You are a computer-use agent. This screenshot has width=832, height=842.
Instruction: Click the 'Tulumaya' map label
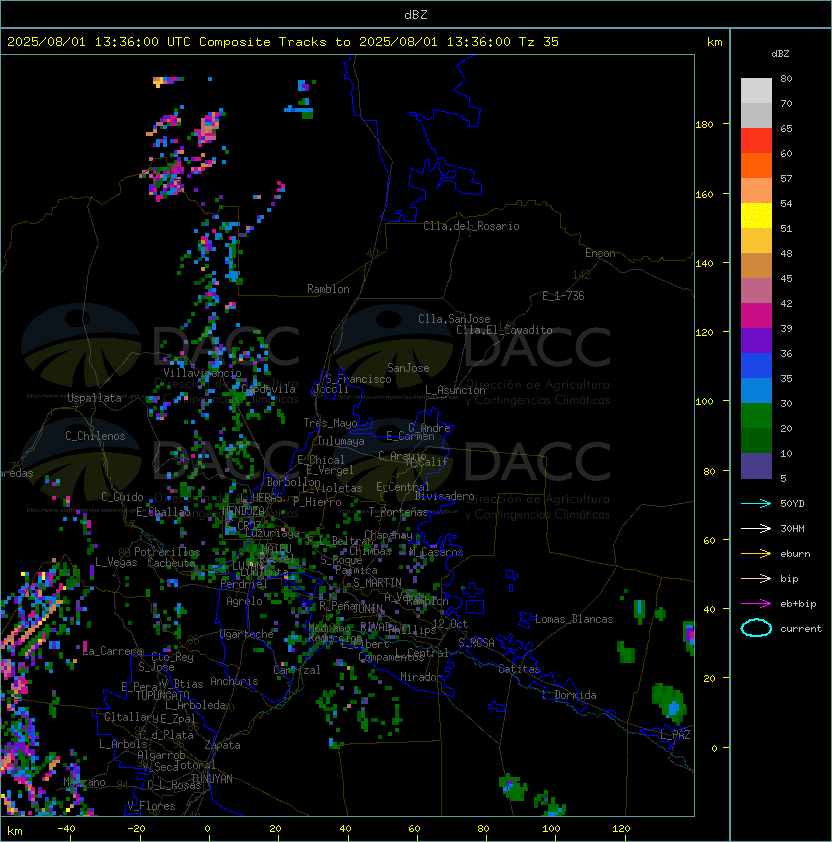tap(341, 441)
